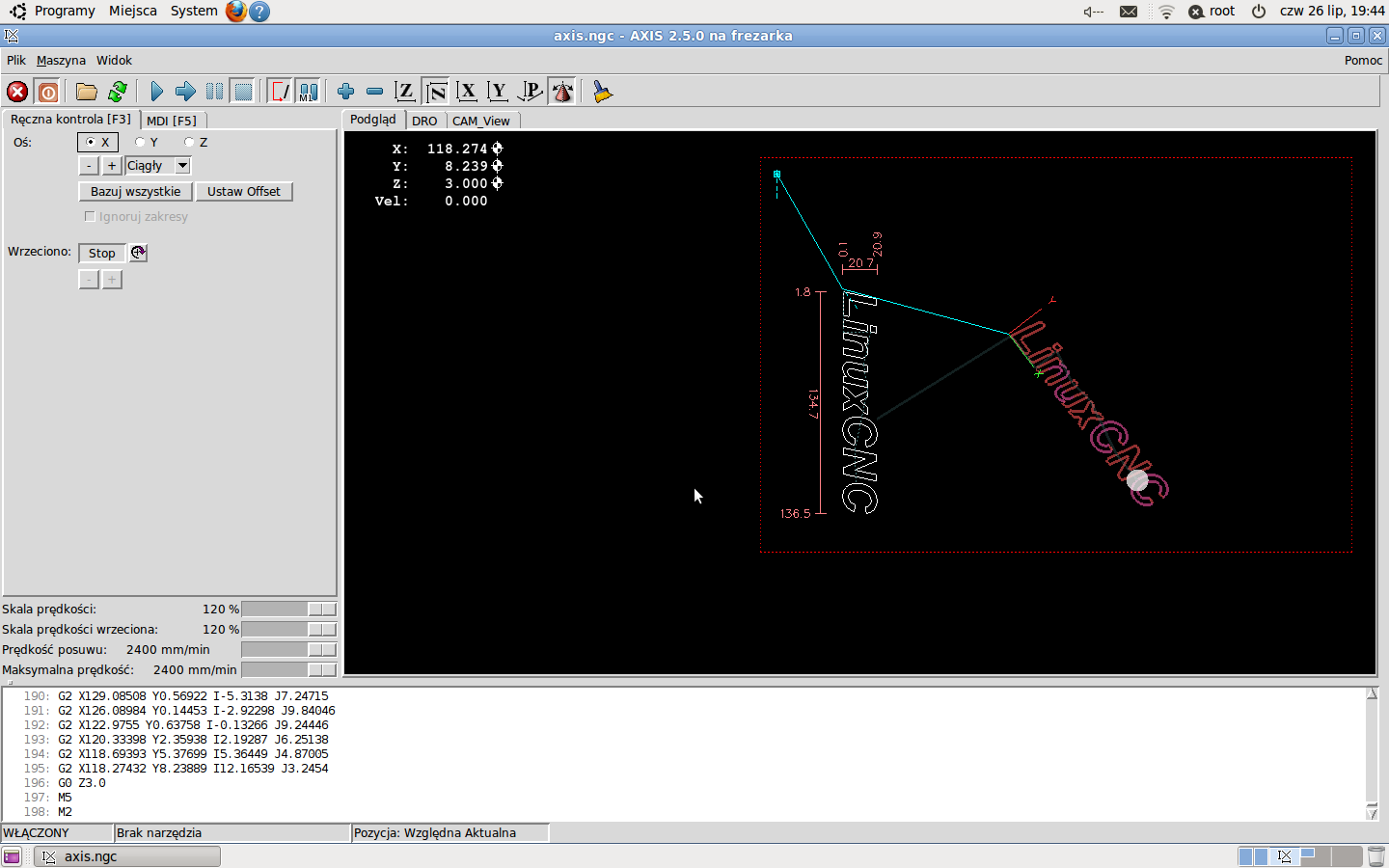Switch to the front Y view
Image resolution: width=1389 pixels, height=868 pixels.
tap(498, 92)
